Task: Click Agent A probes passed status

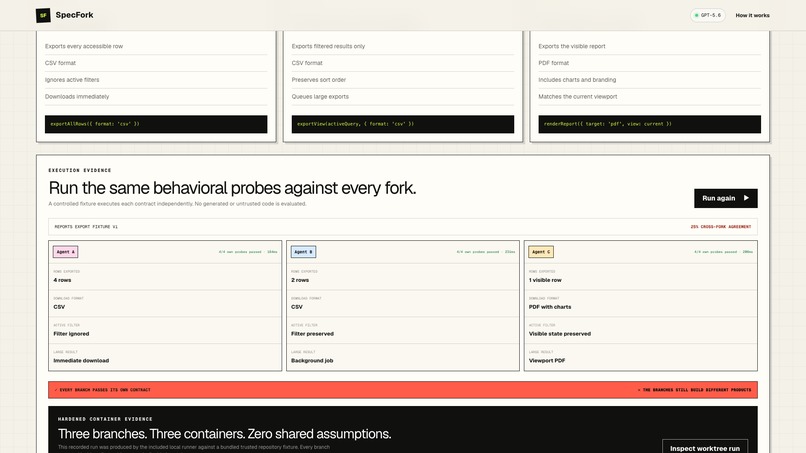Action: point(248,252)
